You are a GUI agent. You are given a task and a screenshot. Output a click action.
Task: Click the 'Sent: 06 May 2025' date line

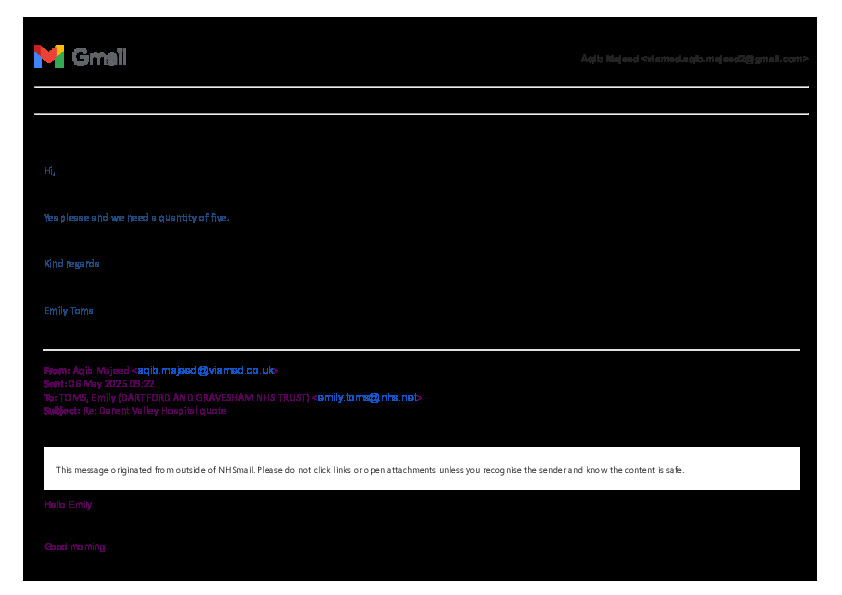coord(99,384)
